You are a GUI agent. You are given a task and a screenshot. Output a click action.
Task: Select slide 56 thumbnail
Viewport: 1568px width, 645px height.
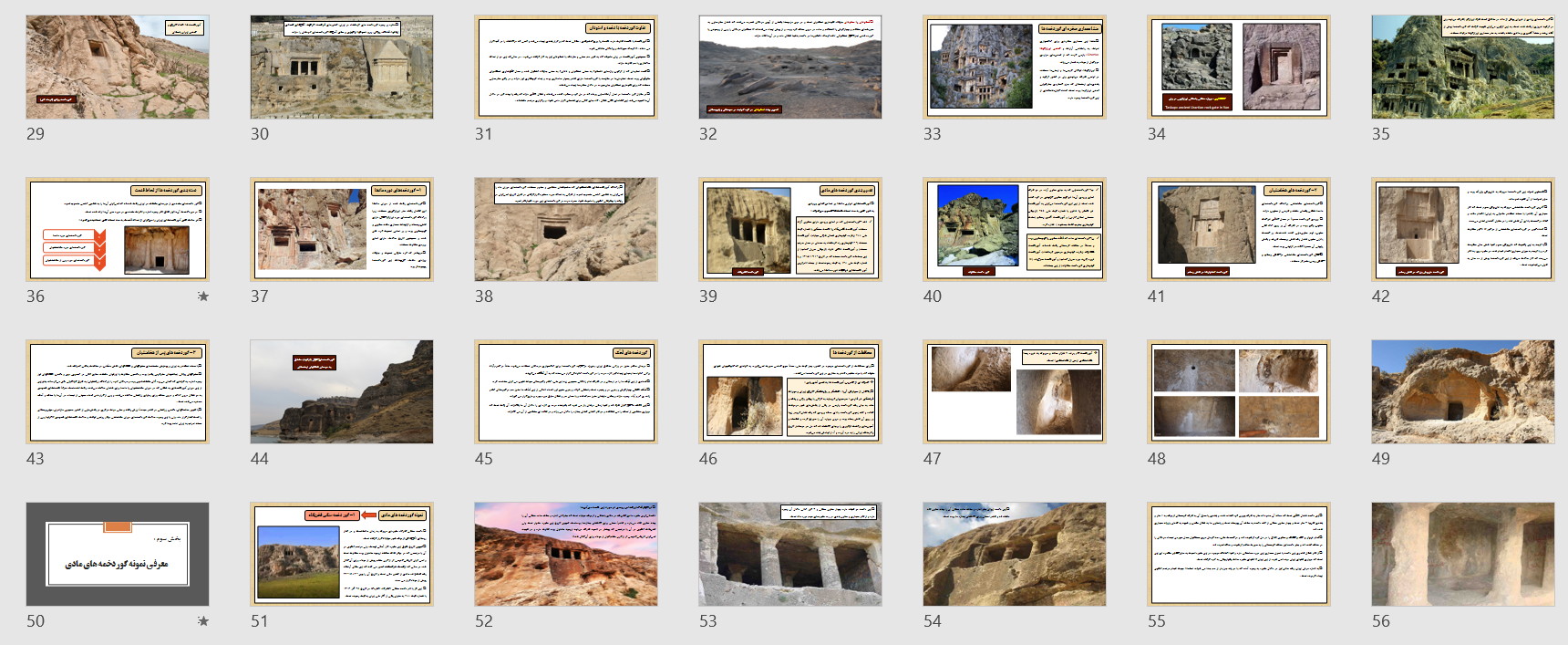(x=1462, y=554)
